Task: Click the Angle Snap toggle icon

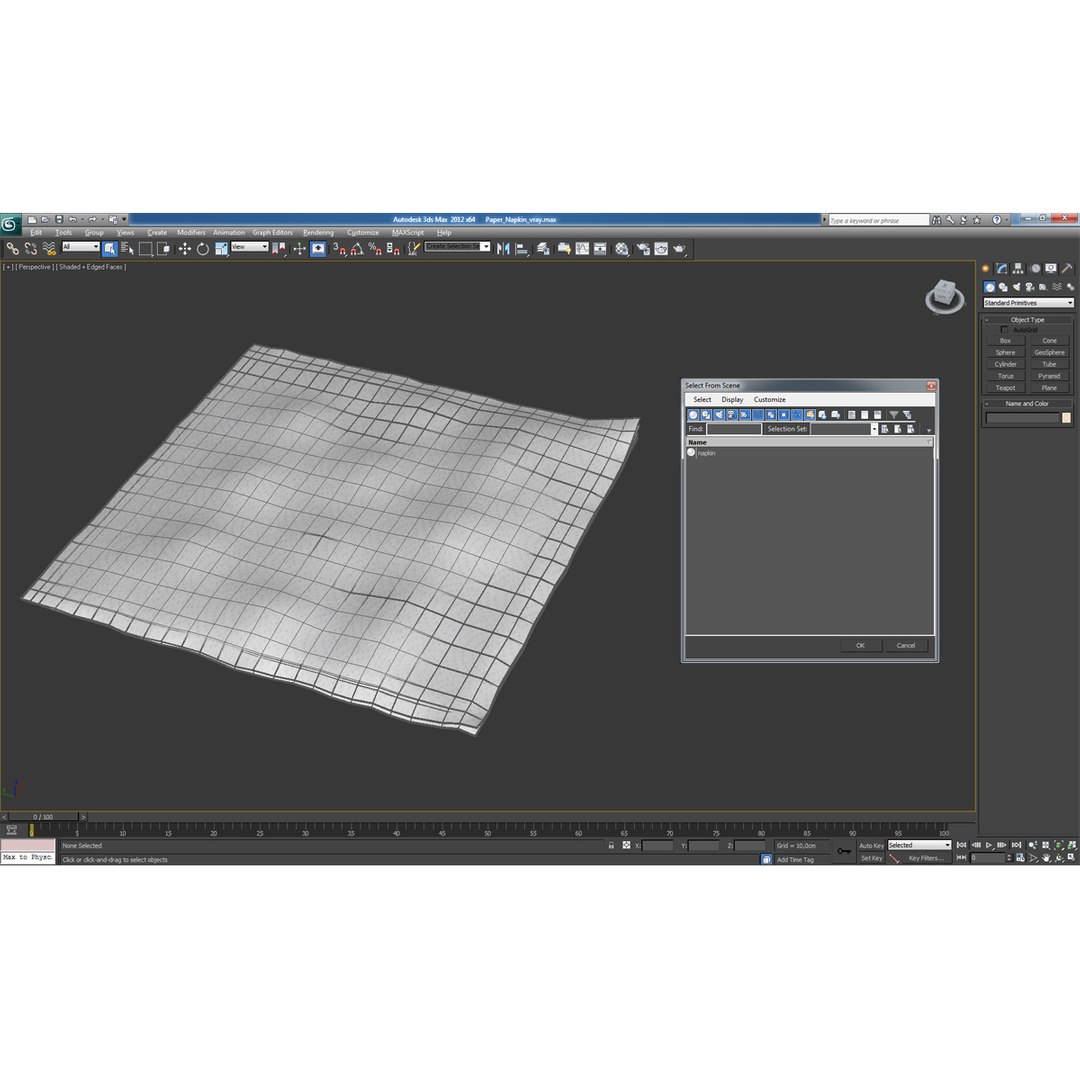Action: tap(357, 249)
